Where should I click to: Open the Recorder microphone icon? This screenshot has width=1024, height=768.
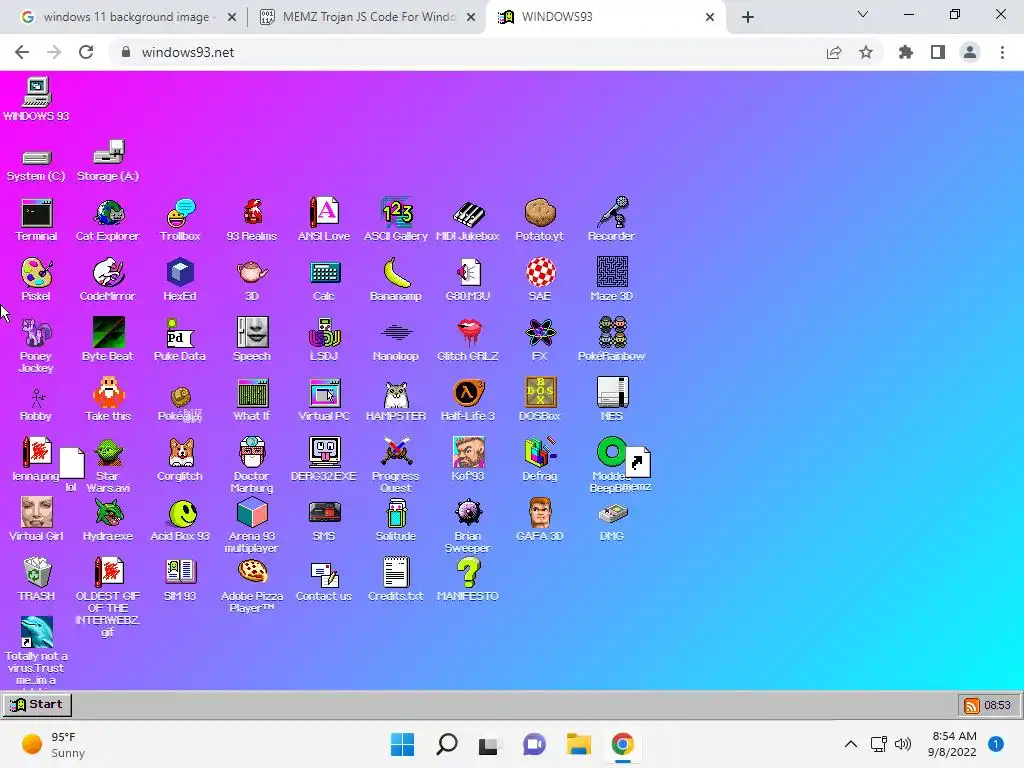click(611, 220)
